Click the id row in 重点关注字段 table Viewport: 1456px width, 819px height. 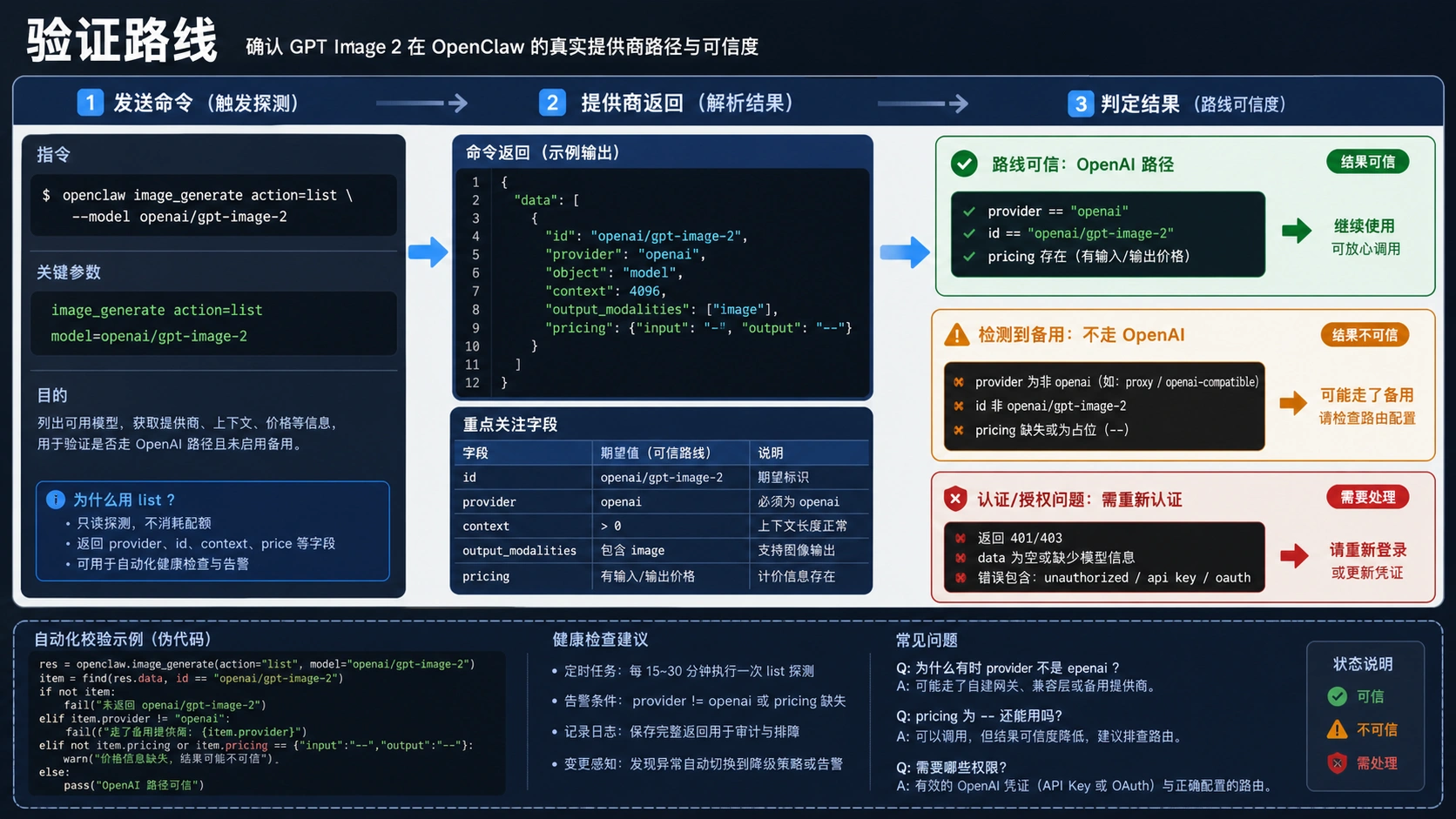coord(662,477)
